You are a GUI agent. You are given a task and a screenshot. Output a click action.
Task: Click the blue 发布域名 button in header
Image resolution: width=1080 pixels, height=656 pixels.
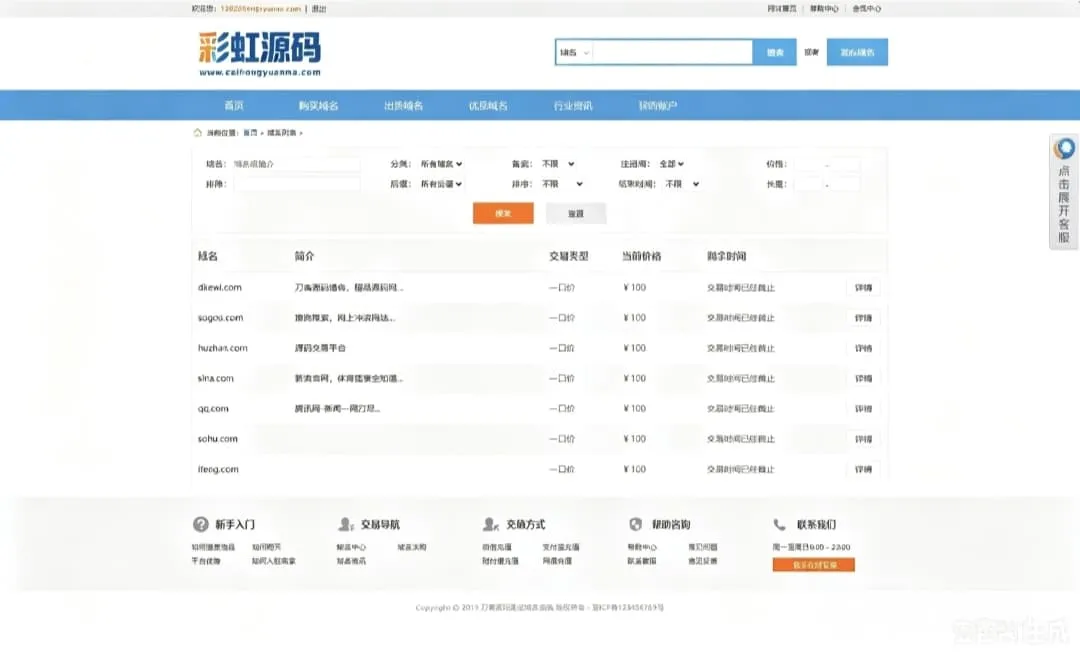coord(858,52)
